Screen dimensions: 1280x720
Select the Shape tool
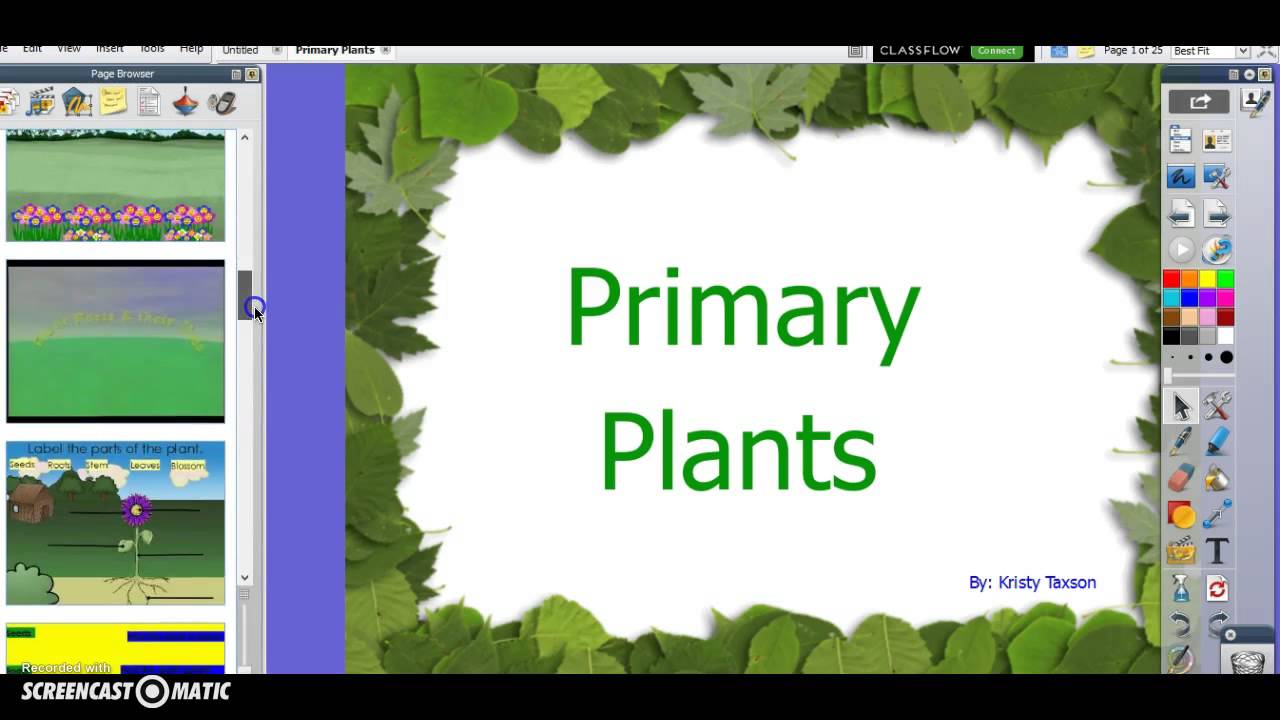(1181, 514)
